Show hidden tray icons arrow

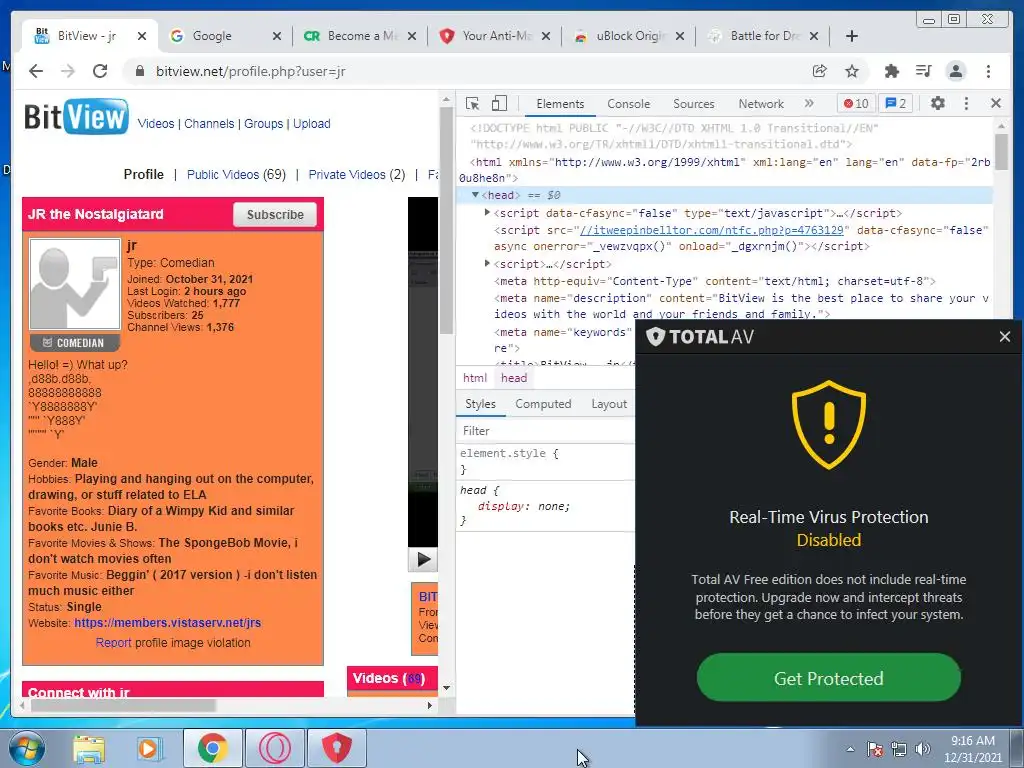(x=850, y=749)
